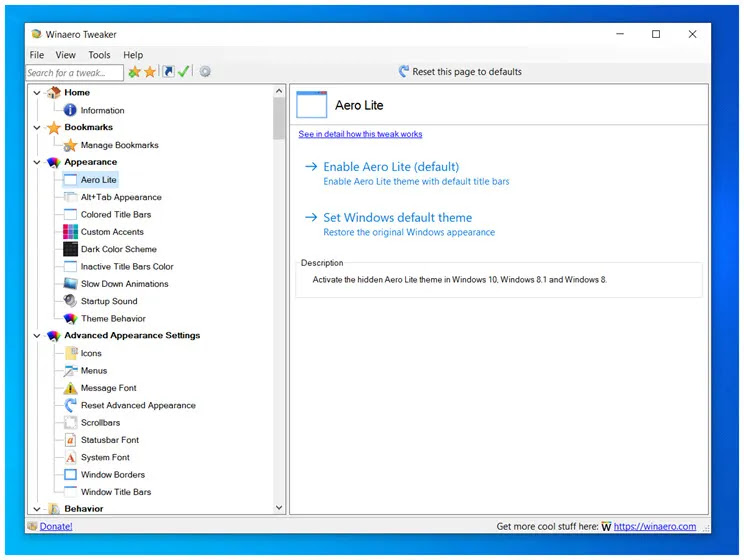Click the Advanced Appearance Settings icon

click(x=54, y=336)
